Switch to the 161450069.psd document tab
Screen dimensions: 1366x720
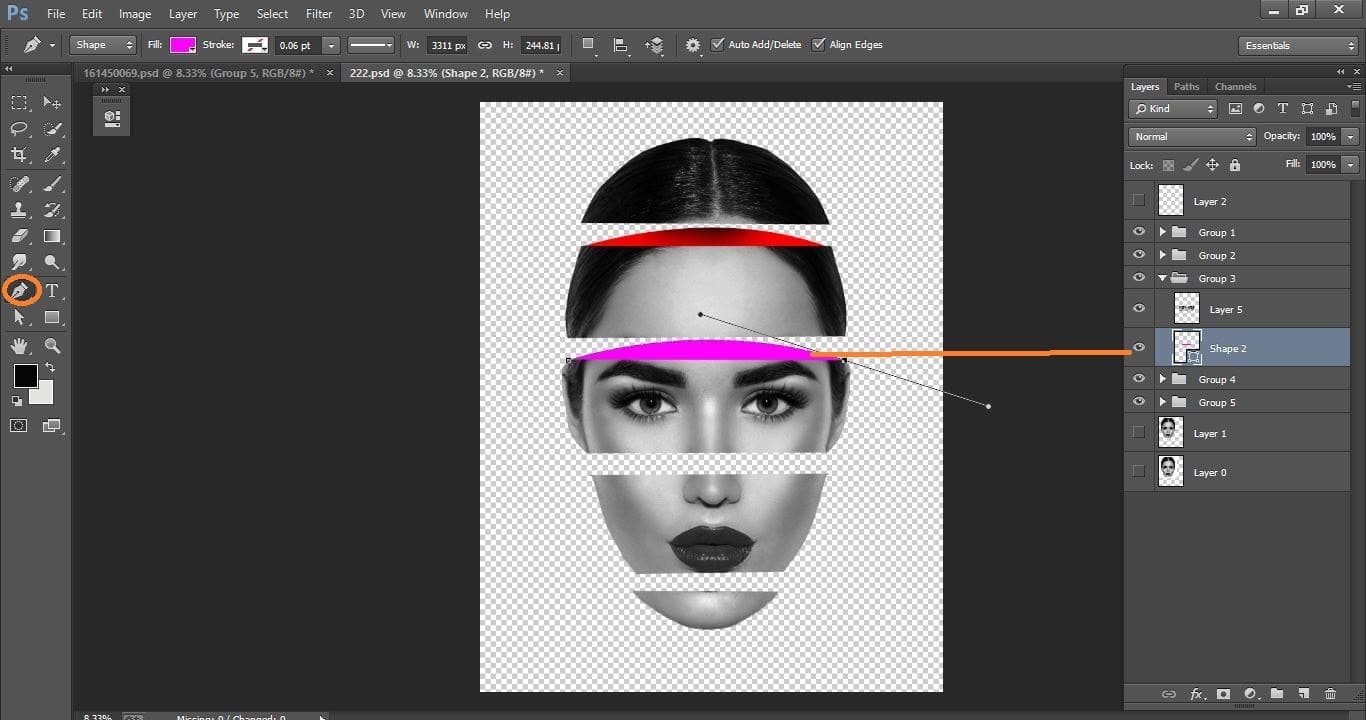coord(200,72)
